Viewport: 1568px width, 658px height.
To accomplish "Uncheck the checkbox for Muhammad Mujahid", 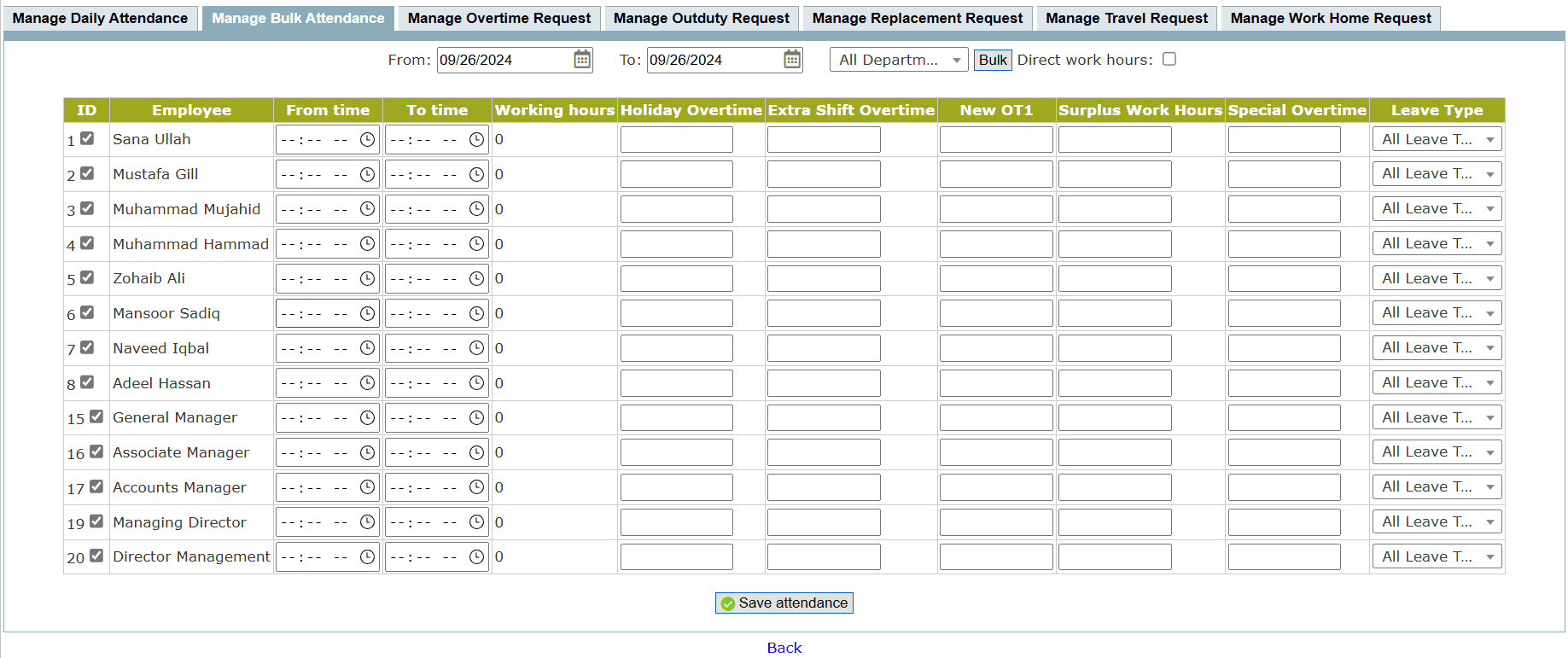I will pos(87,208).
